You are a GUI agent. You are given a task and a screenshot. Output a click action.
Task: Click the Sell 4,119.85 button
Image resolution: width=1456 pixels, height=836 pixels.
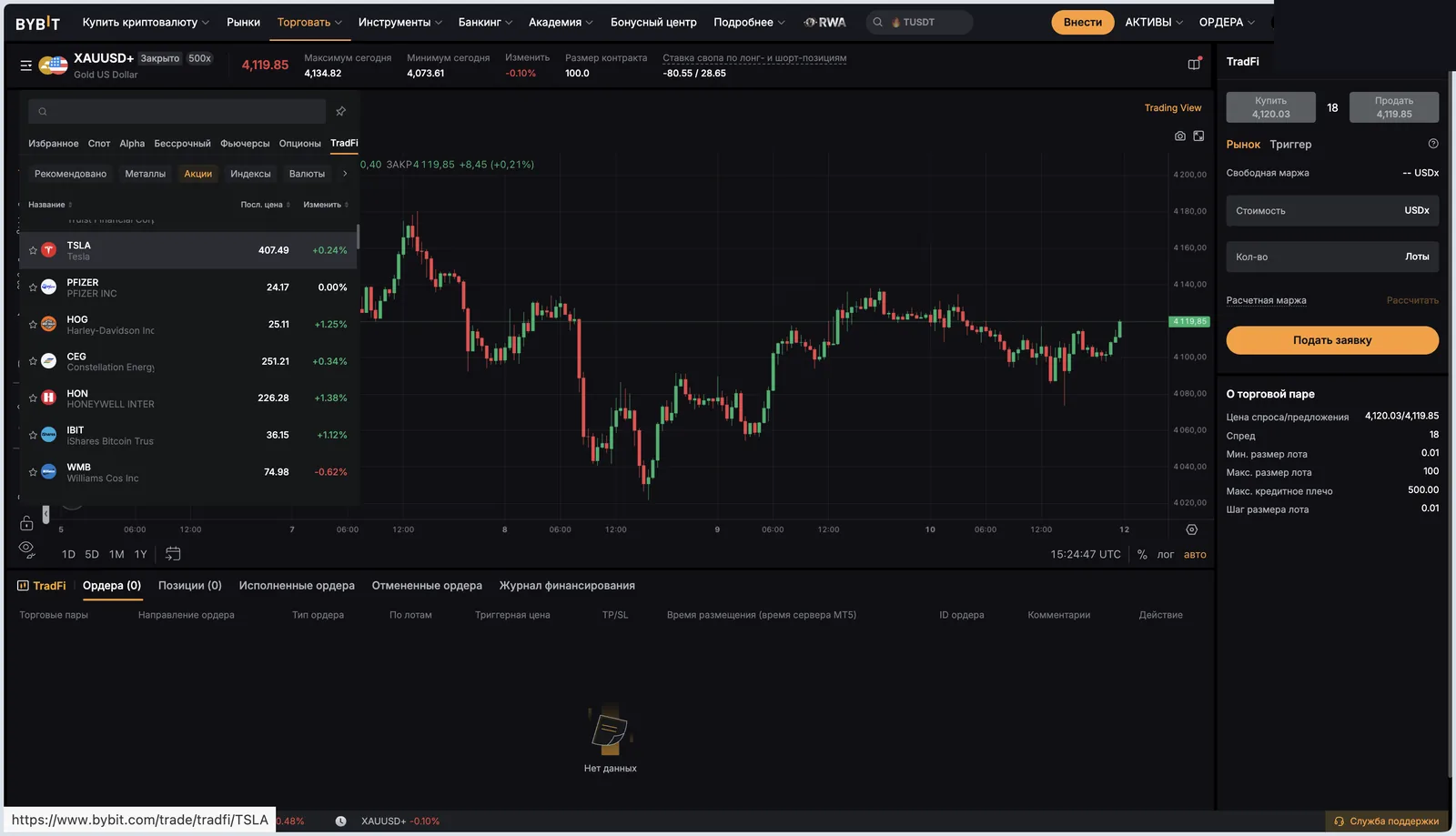tap(1394, 107)
